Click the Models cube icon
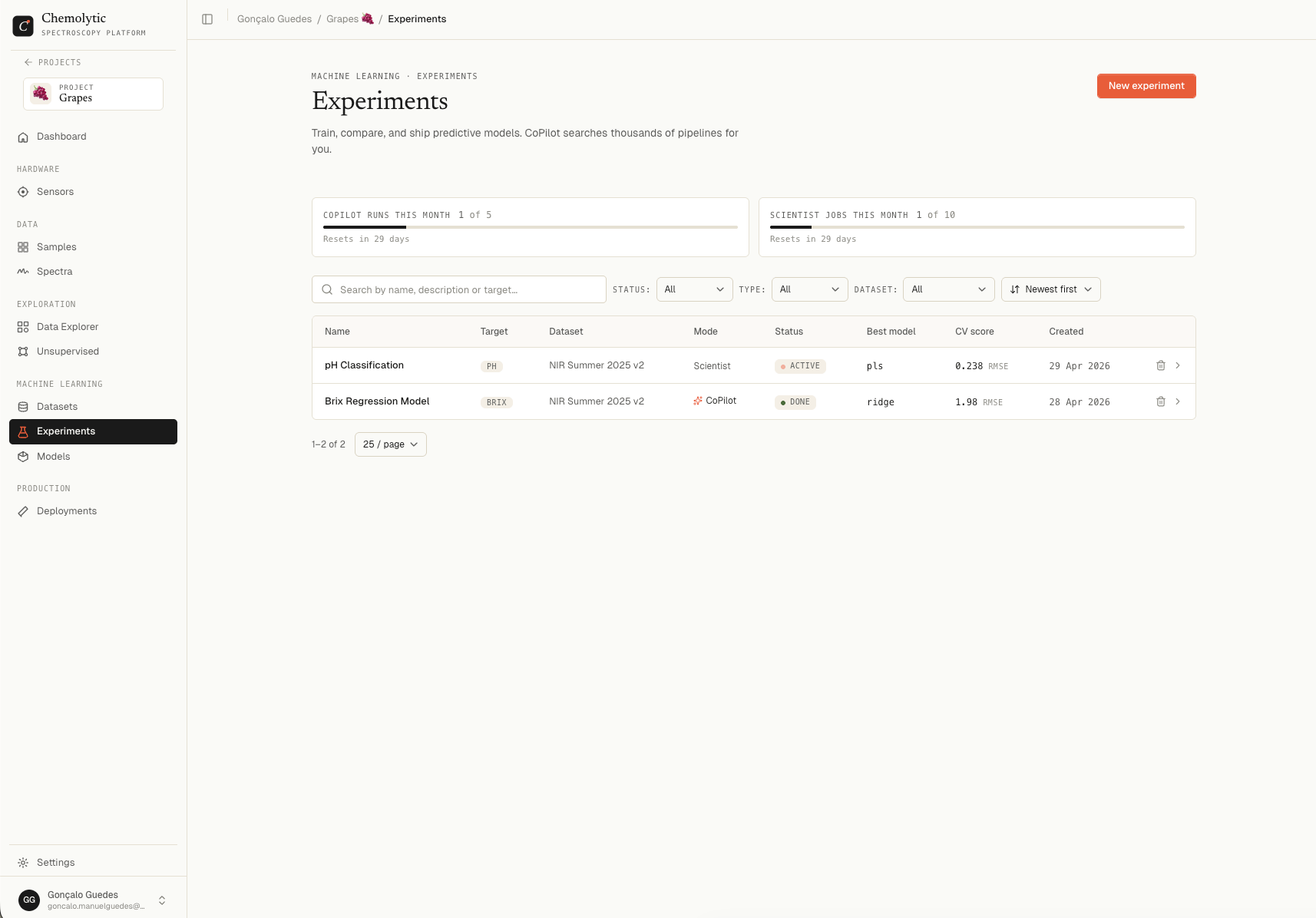1316x918 pixels. (23, 457)
